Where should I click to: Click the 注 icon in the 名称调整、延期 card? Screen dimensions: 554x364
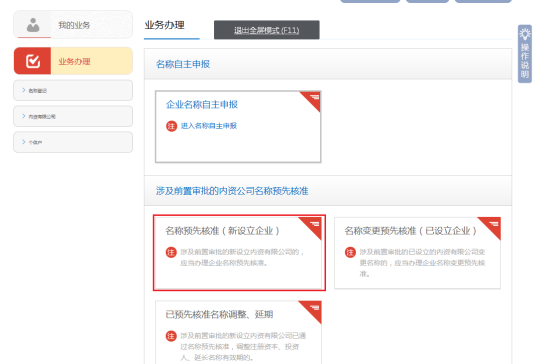[171, 336]
